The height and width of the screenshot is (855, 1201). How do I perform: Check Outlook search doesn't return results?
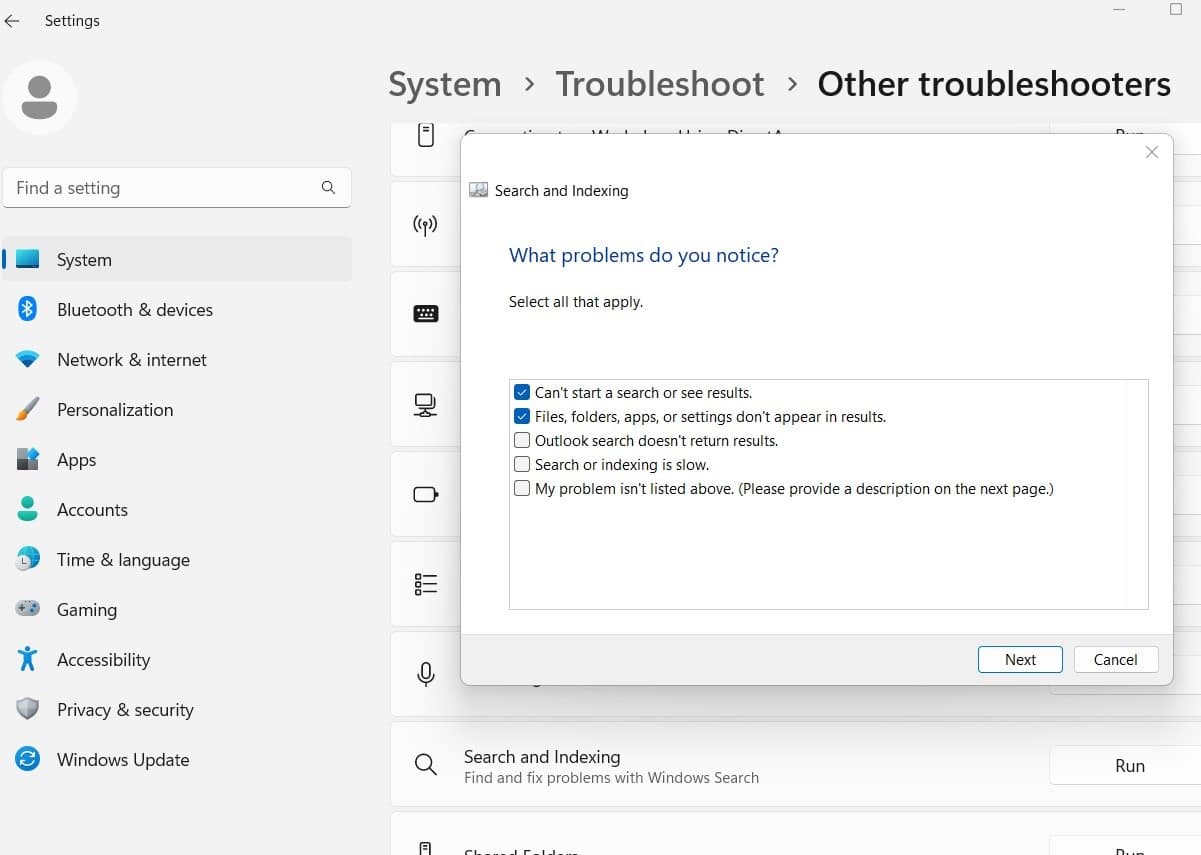click(x=522, y=441)
